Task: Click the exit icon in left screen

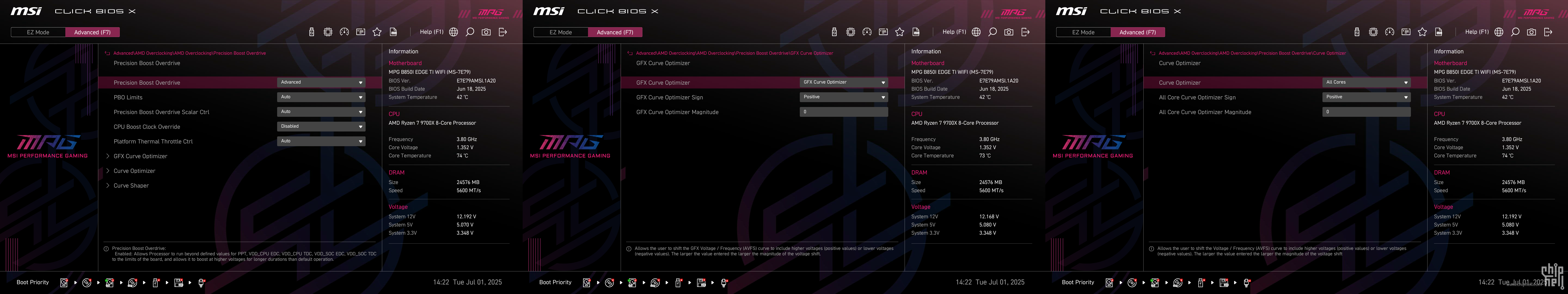Action: point(503,32)
